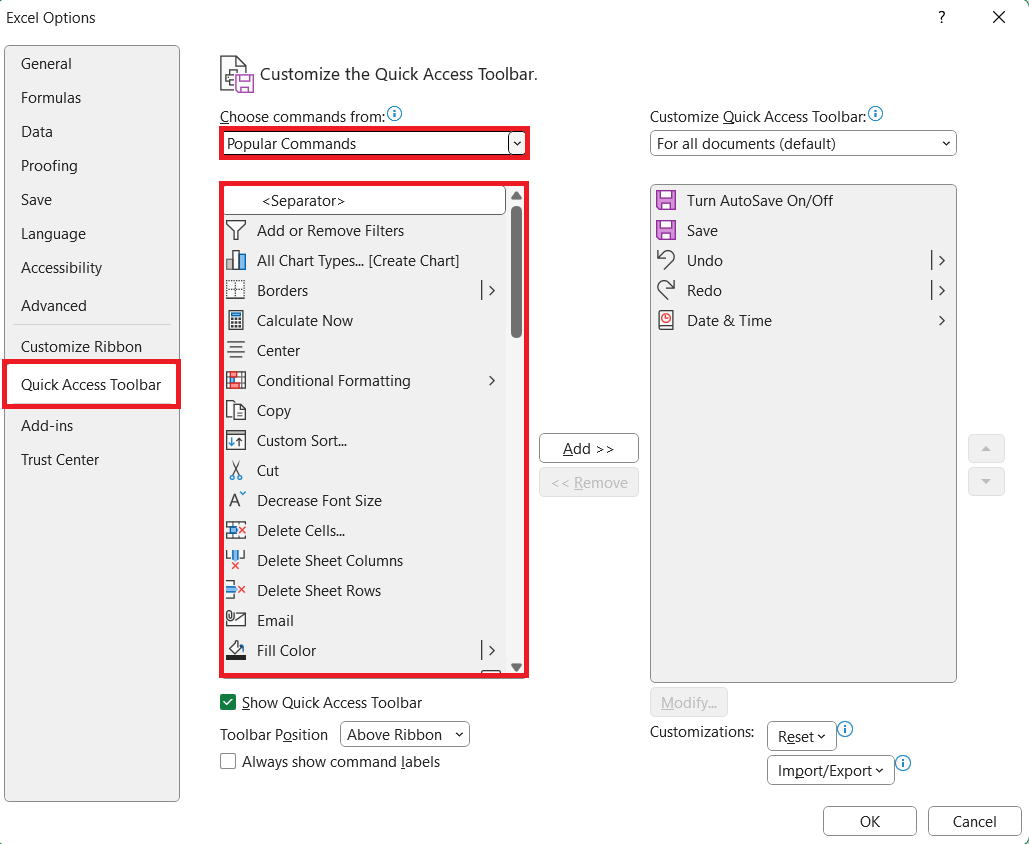Select the Add or Remove Filters funnel icon
The height and width of the screenshot is (844, 1029).
click(x=236, y=230)
